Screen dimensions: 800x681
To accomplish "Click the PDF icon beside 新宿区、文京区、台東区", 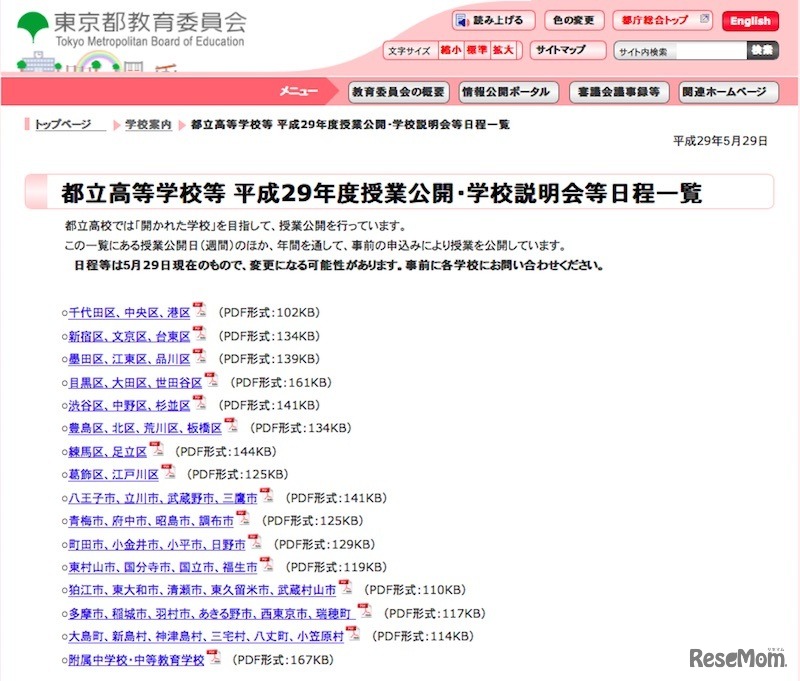I will pos(199,333).
